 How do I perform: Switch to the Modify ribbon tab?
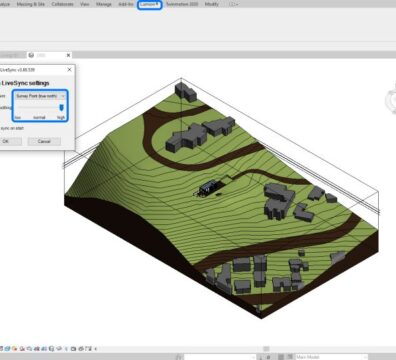(x=212, y=4)
